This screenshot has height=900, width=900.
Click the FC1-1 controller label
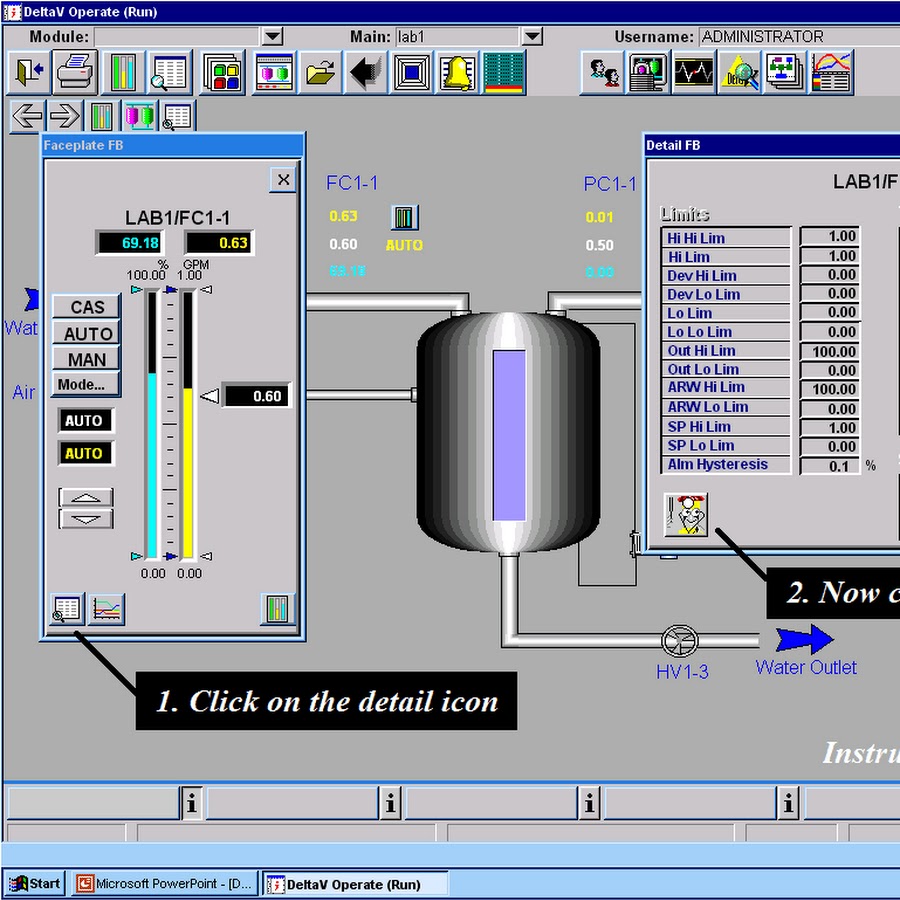352,183
